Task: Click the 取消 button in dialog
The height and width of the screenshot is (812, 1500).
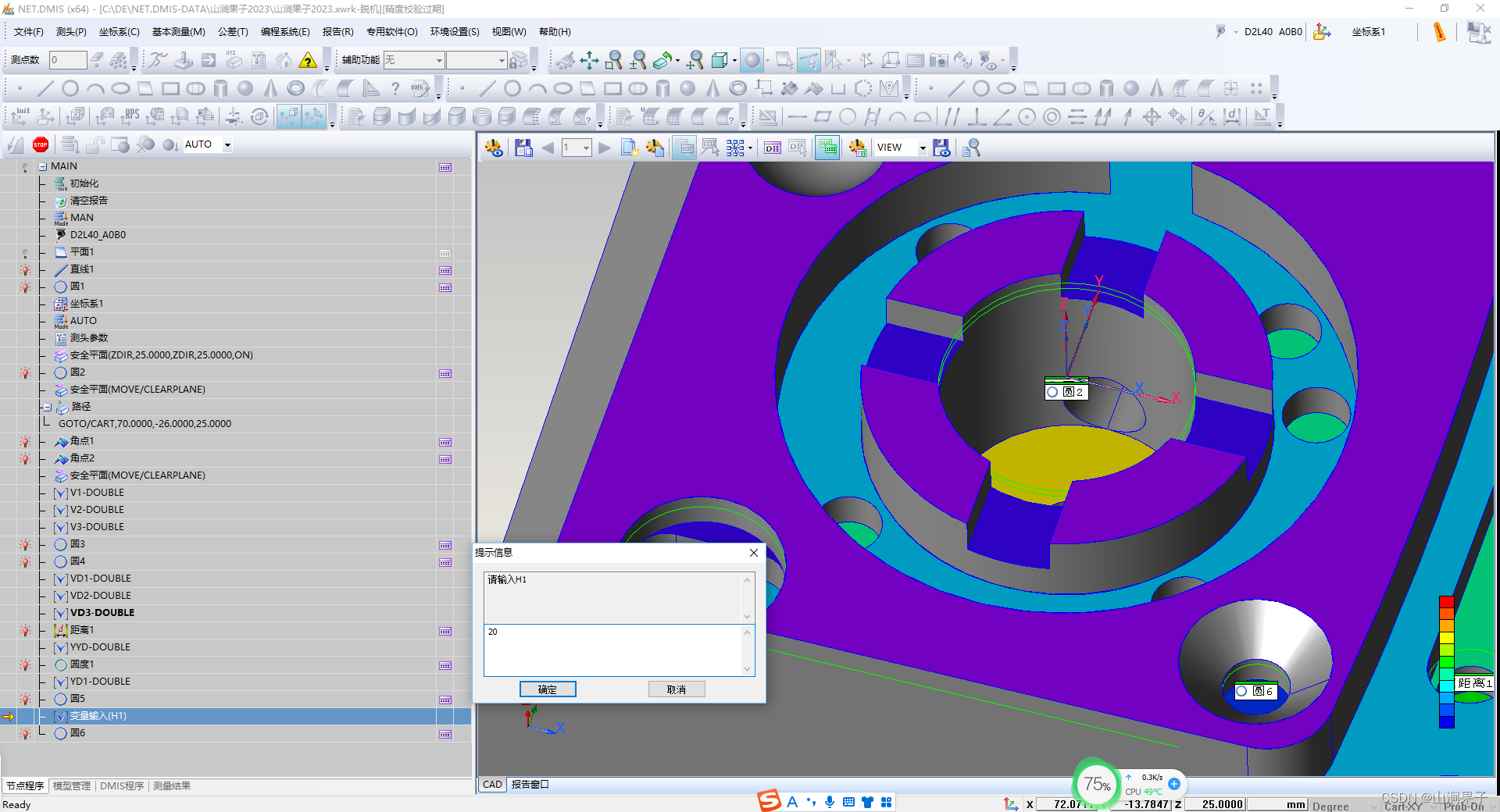Action: click(x=676, y=689)
